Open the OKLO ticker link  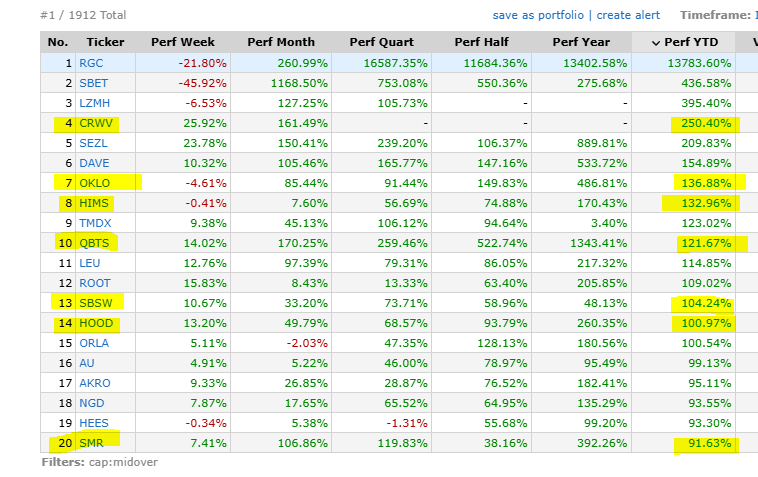(95, 183)
